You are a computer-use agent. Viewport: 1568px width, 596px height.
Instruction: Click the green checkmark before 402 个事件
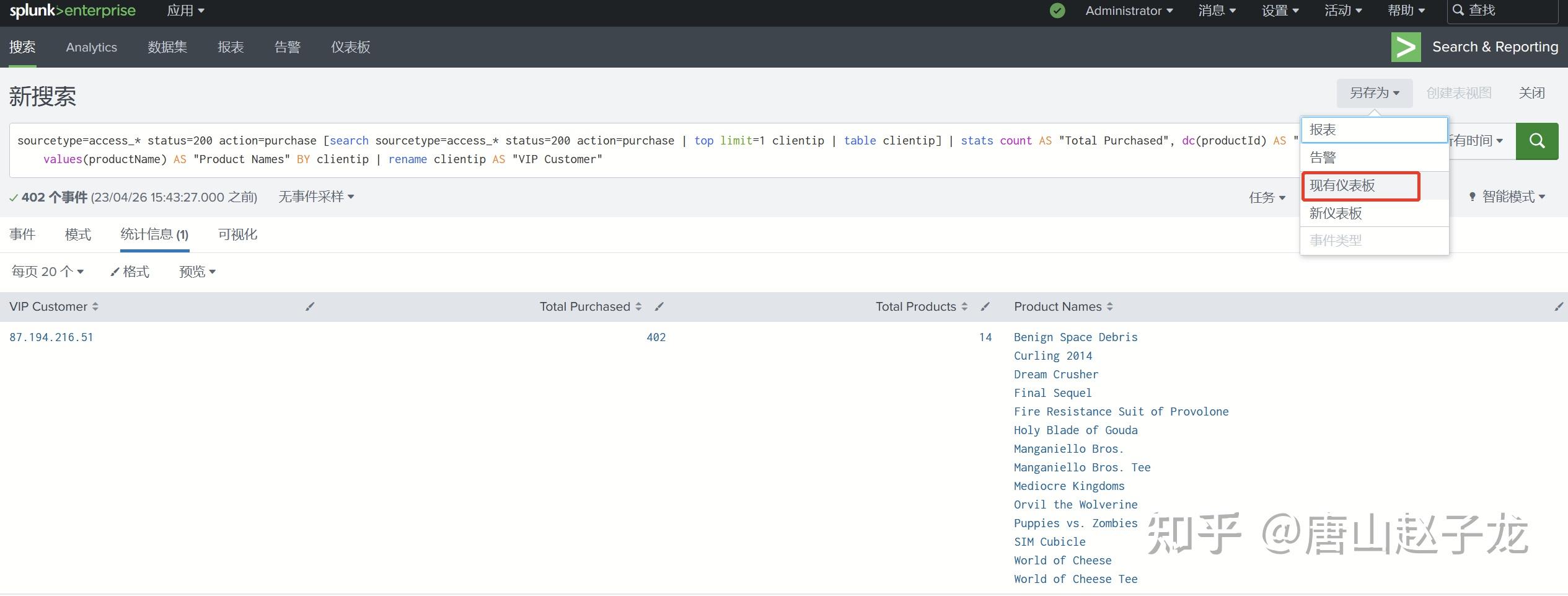pyautogui.click(x=12, y=197)
